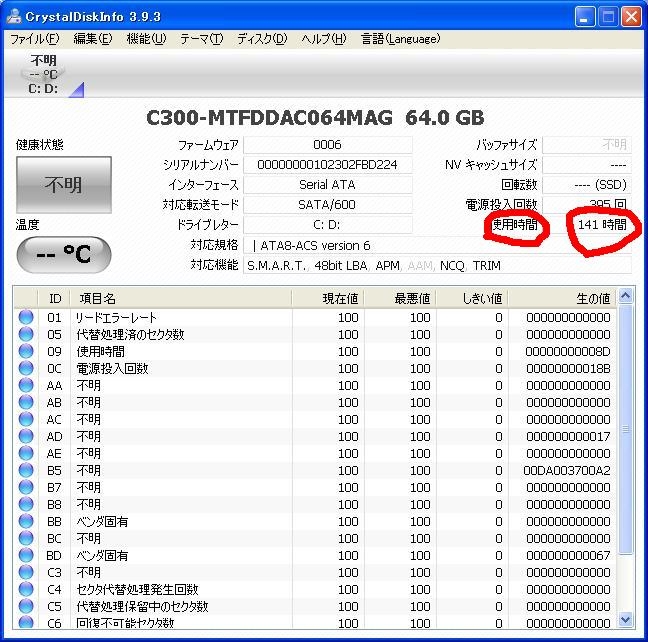Click the SMART list scrollbar thumb

click(626, 429)
